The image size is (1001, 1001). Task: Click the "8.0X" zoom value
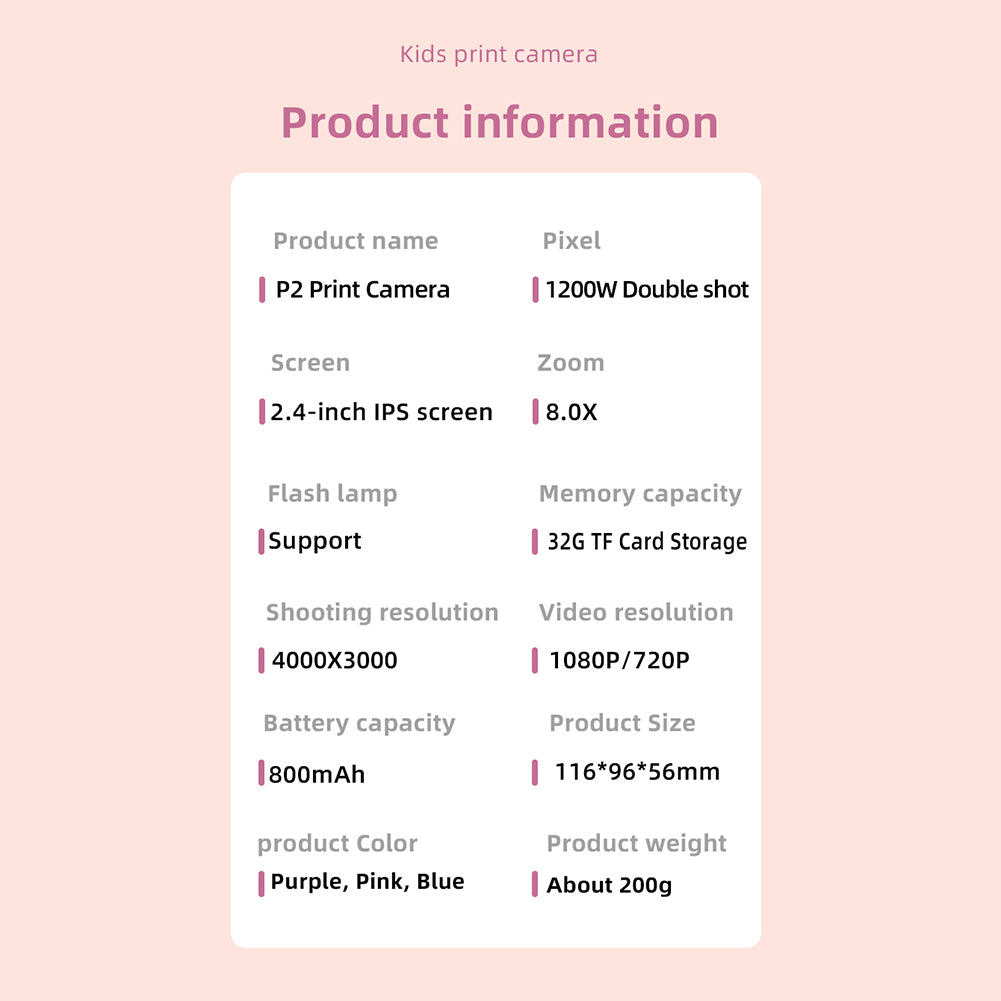pyautogui.click(x=571, y=412)
